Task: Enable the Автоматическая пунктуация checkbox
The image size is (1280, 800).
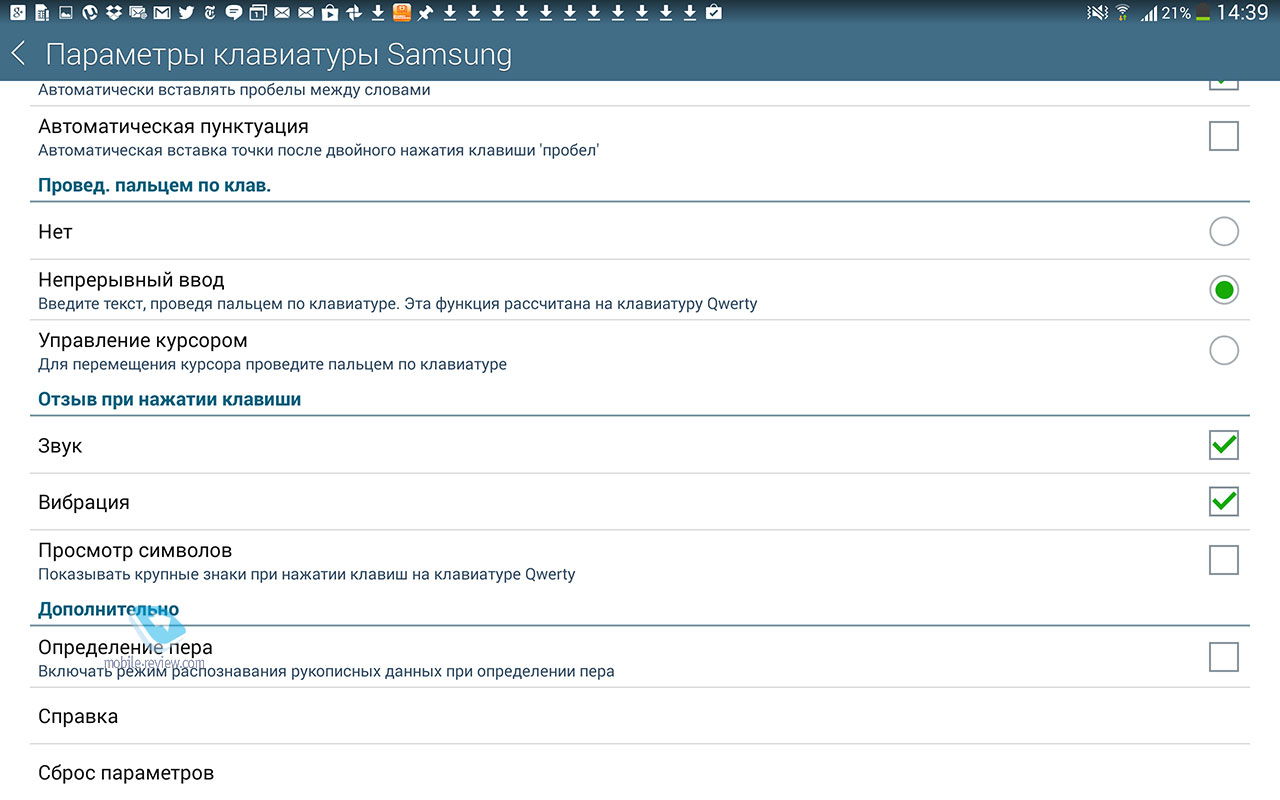Action: [x=1224, y=136]
